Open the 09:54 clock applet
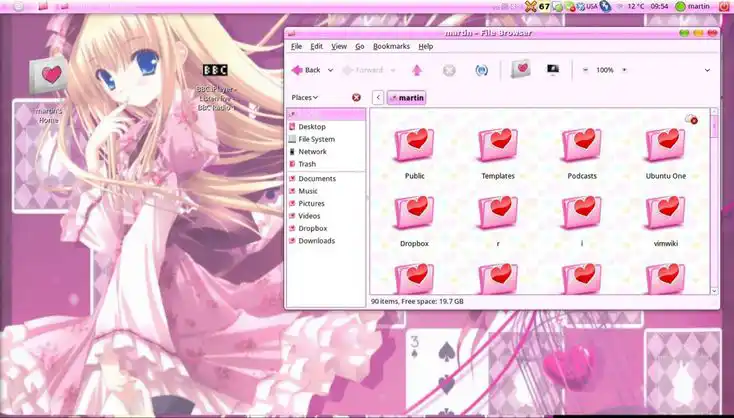The height and width of the screenshot is (418, 734). click(x=659, y=7)
